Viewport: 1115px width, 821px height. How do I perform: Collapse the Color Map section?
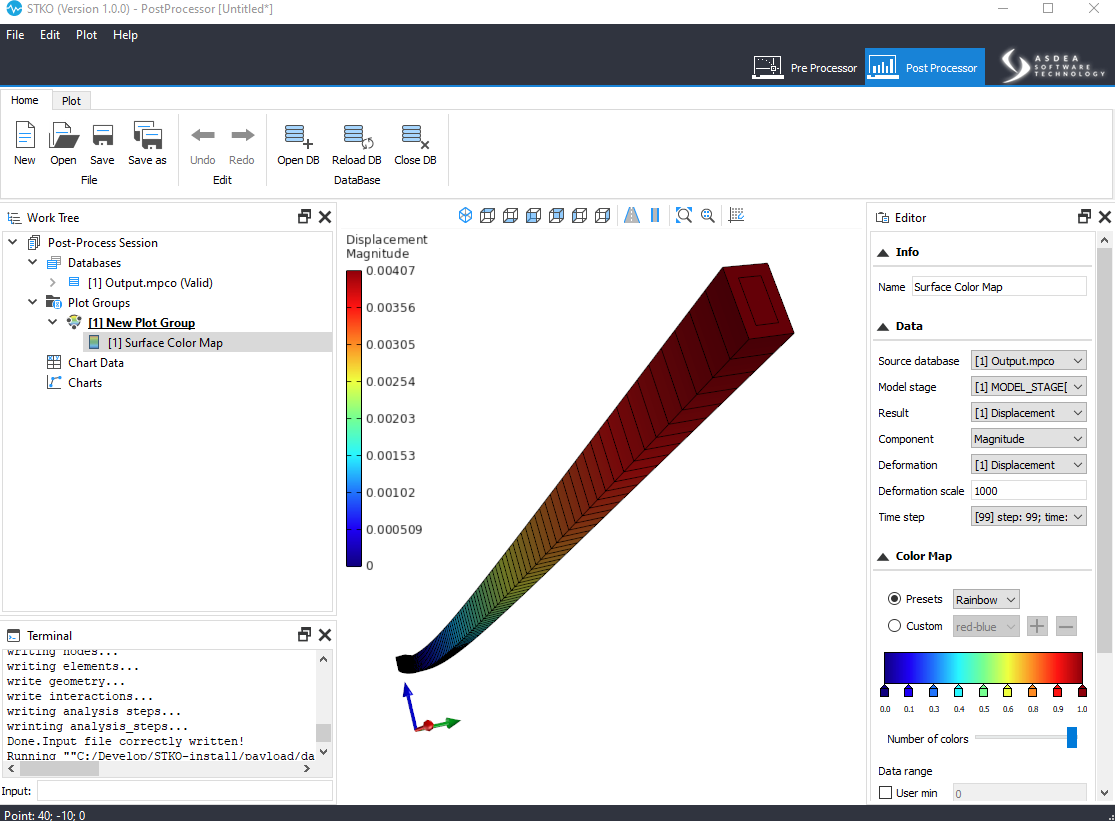click(883, 557)
